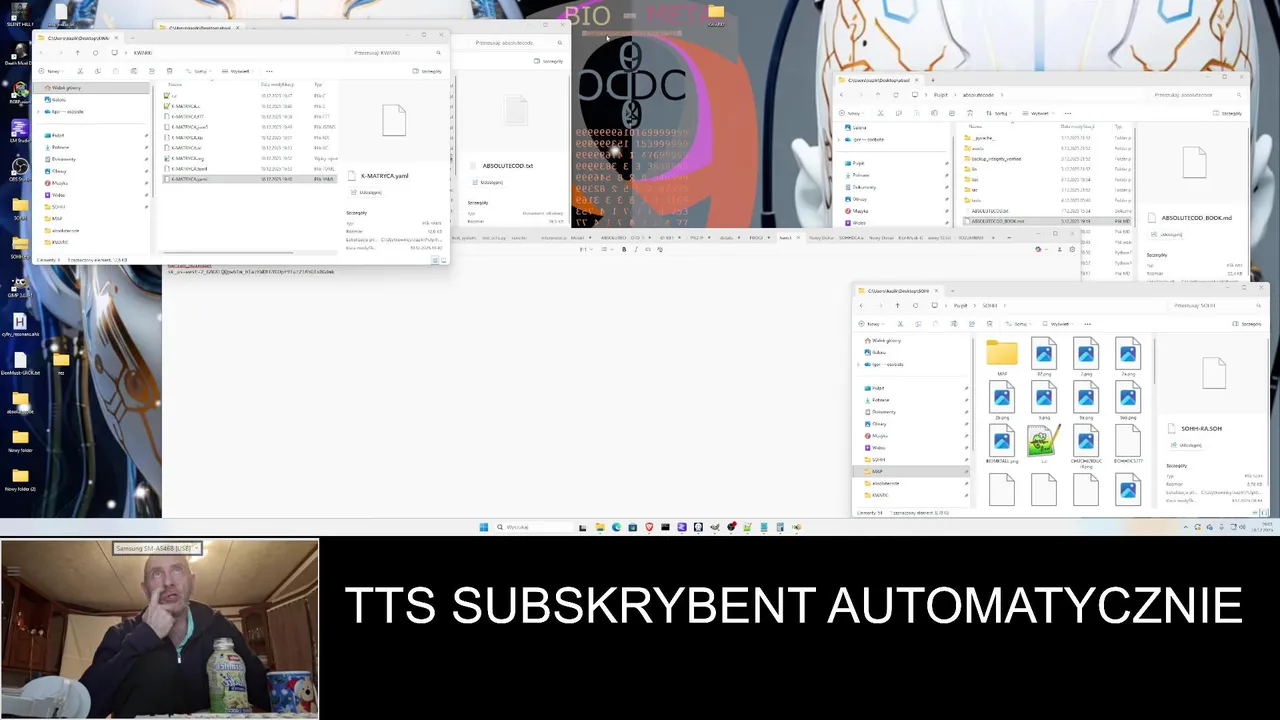Click the Pulpit breadcrumb in the absolutecode address bar

[x=941, y=95]
